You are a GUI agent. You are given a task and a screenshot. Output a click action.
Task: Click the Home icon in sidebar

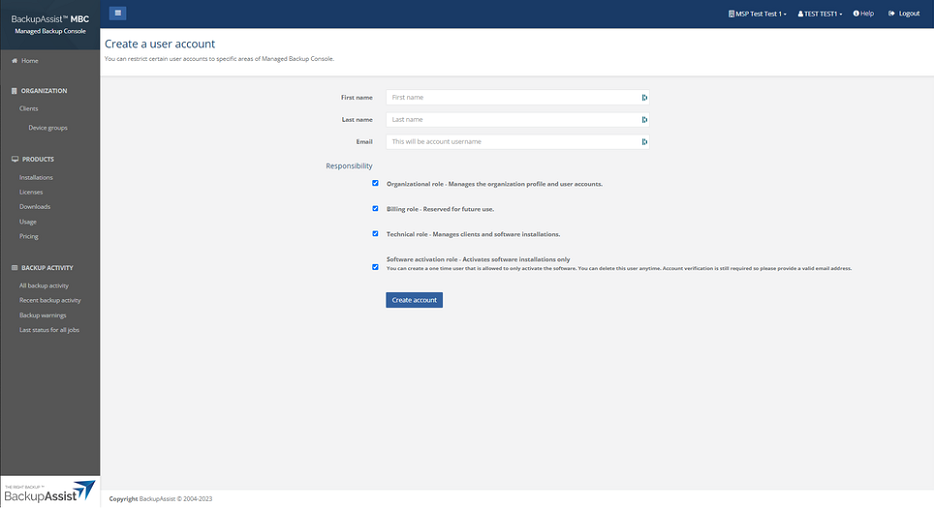click(14, 61)
